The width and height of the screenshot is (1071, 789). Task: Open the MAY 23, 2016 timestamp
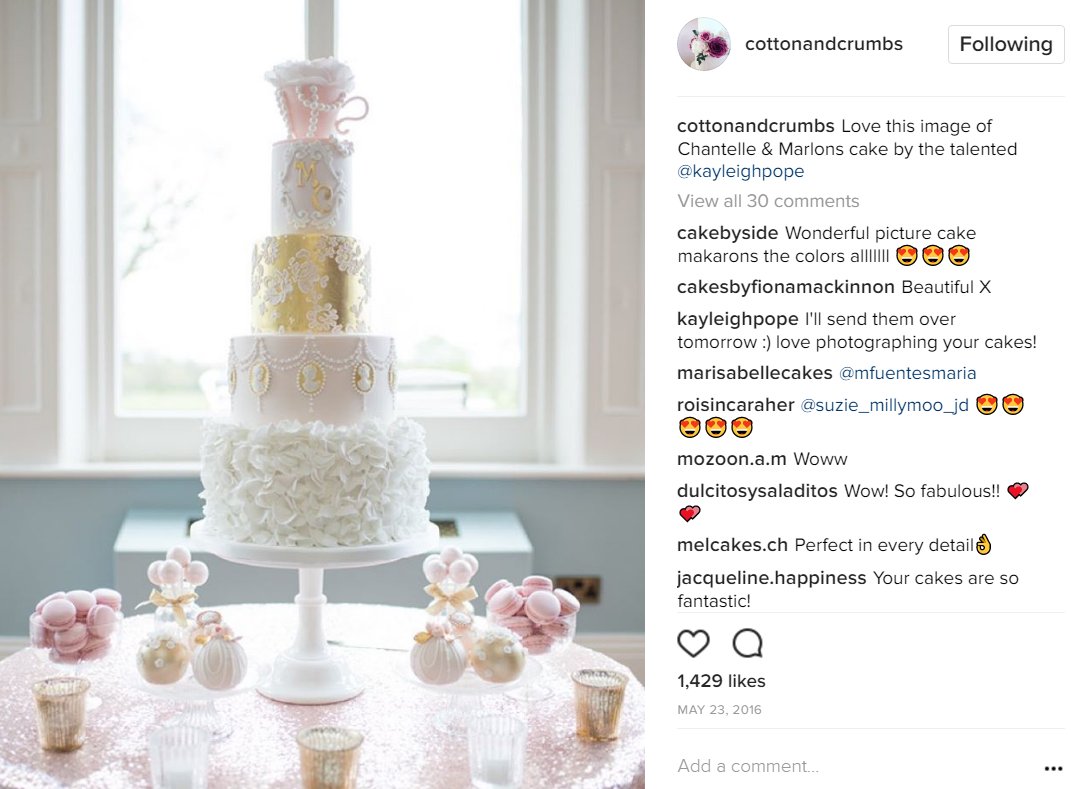(x=719, y=710)
